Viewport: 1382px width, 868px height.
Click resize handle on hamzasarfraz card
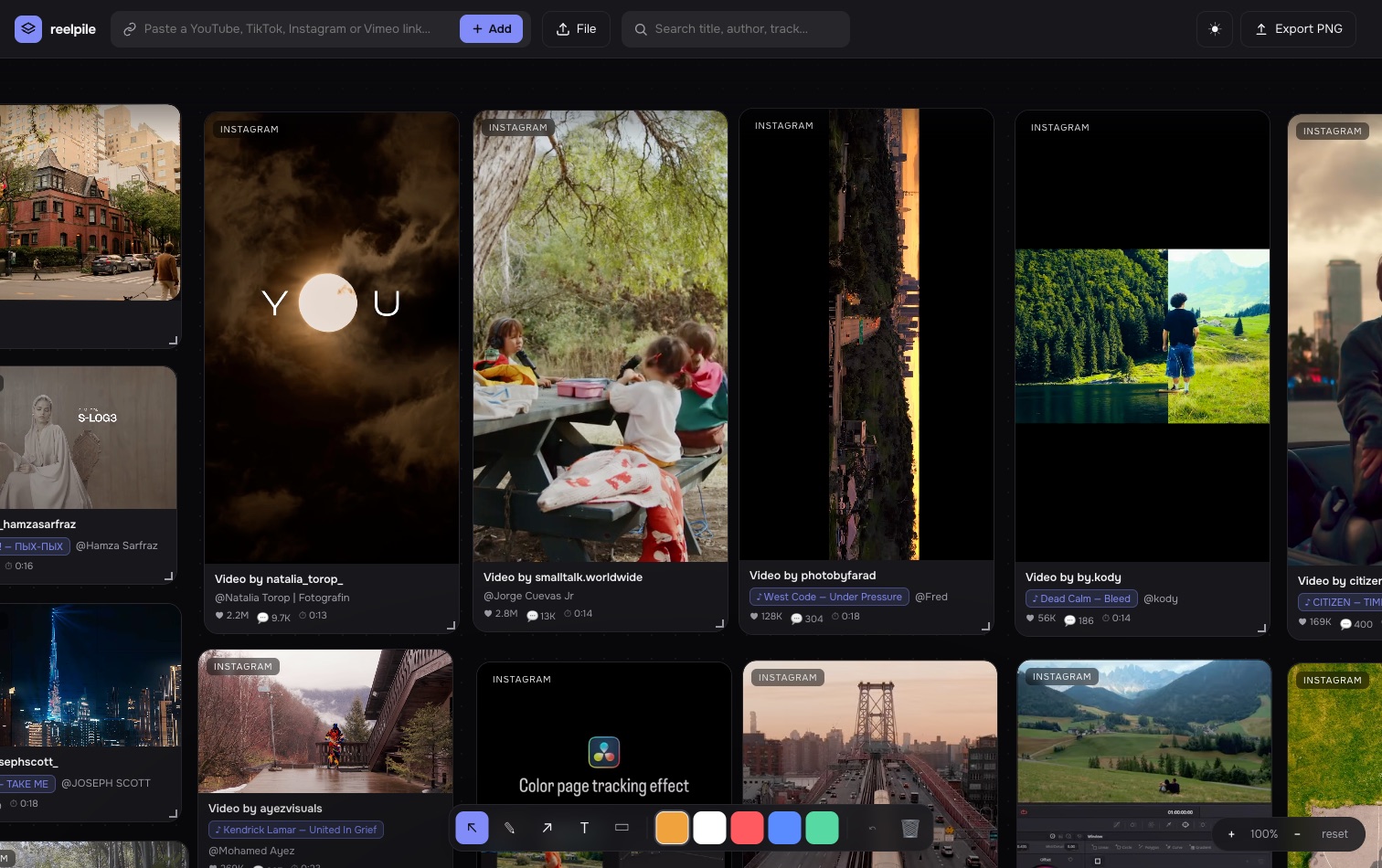click(x=168, y=576)
